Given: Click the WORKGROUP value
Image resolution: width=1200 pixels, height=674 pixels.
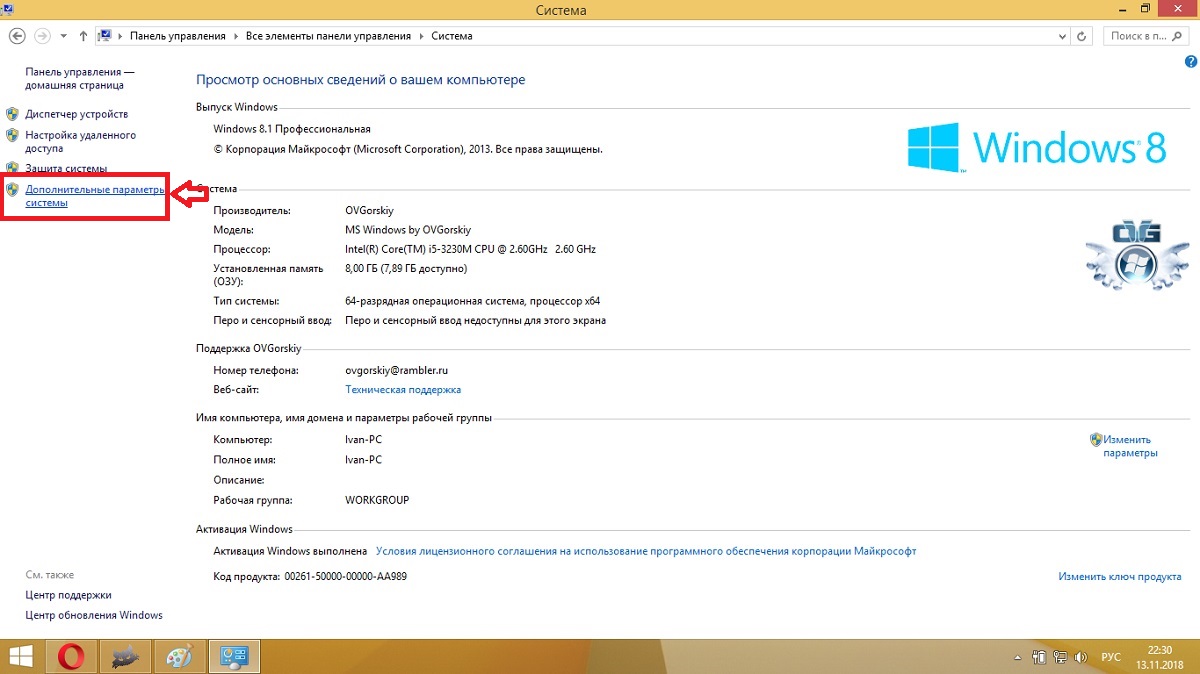Looking at the screenshot, I should tap(377, 500).
